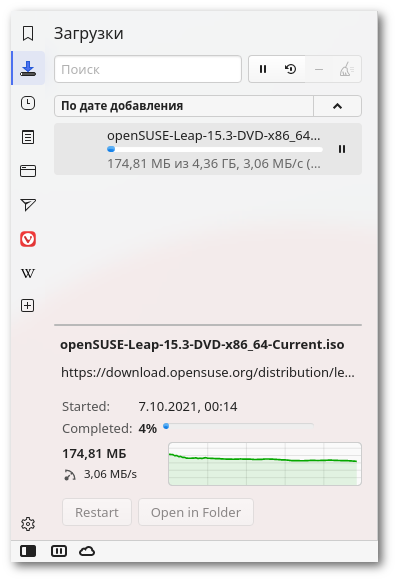Click the Open in Folder button

[196, 512]
